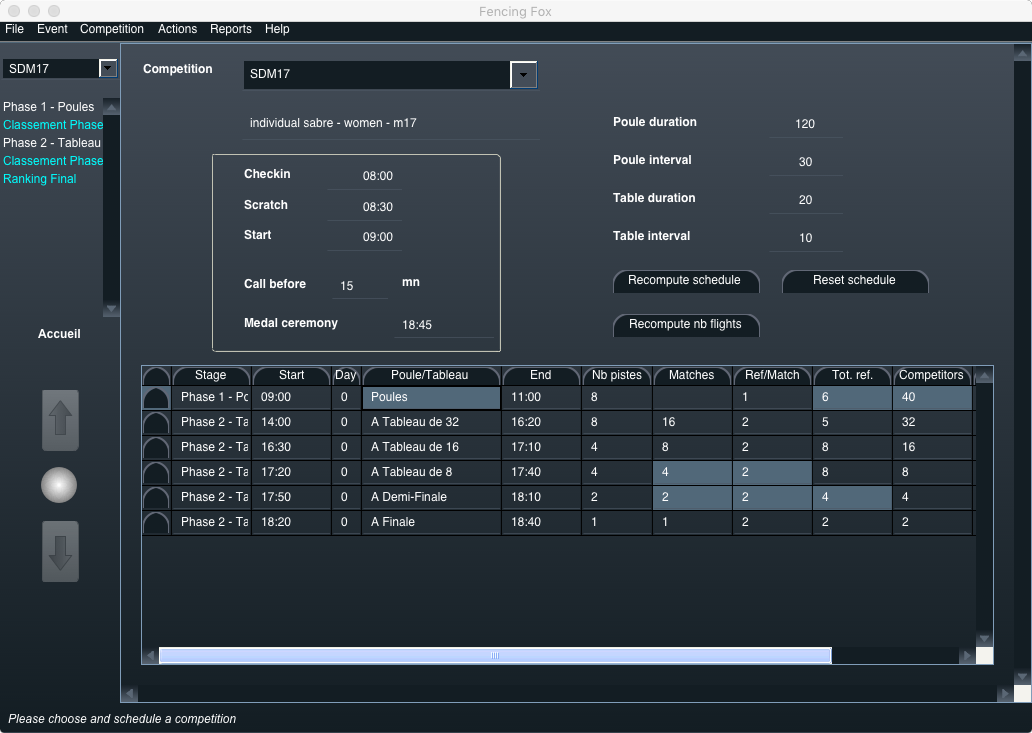The width and height of the screenshot is (1032, 733).
Task: Click the Start column header
Action: [291, 375]
